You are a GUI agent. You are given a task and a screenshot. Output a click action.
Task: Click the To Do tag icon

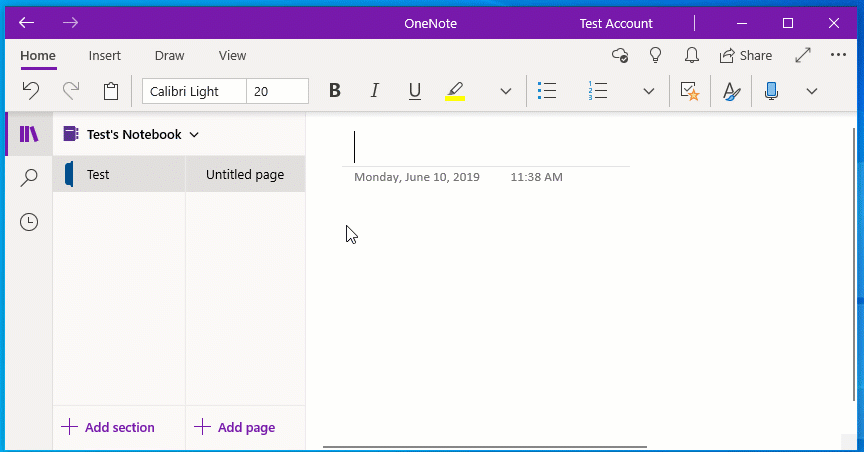(689, 91)
